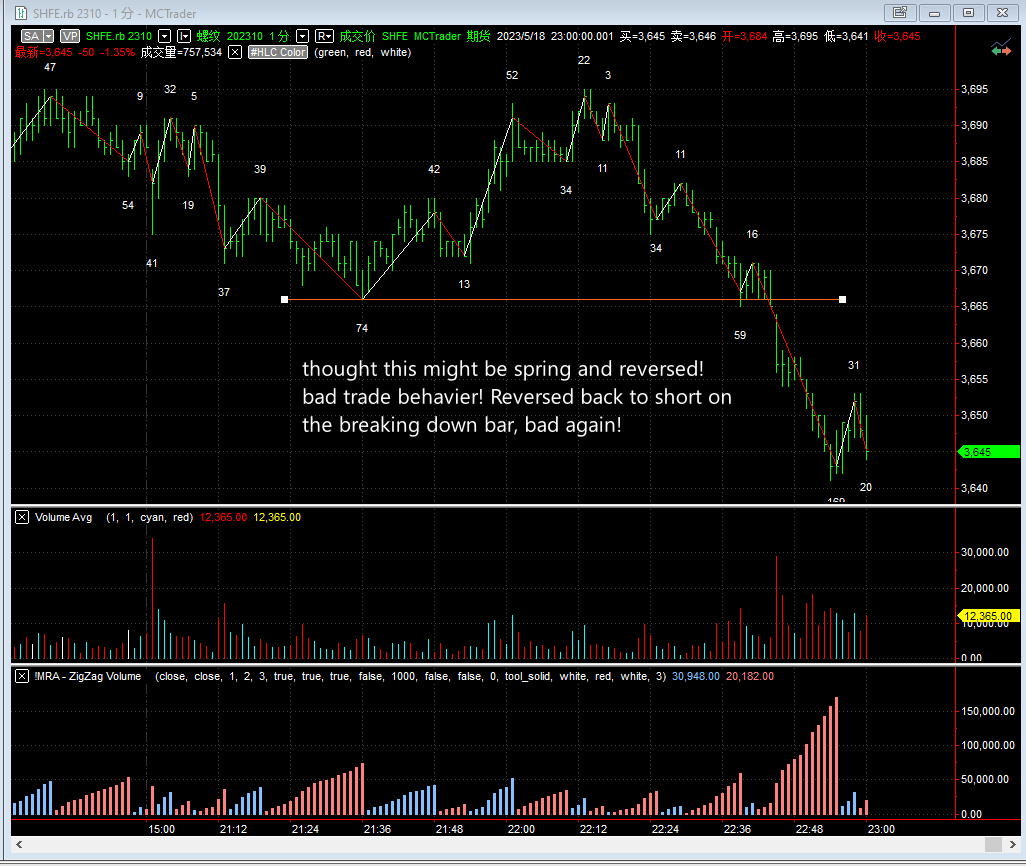Click the MCTrader chart window icon

click(x=20, y=13)
